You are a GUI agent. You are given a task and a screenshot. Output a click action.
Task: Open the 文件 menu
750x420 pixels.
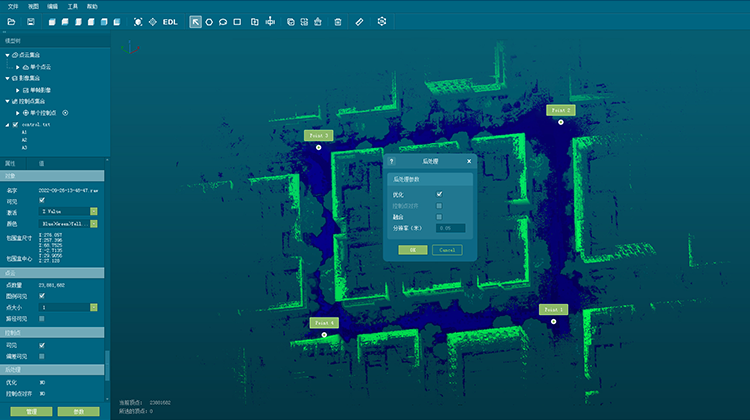(x=13, y=6)
